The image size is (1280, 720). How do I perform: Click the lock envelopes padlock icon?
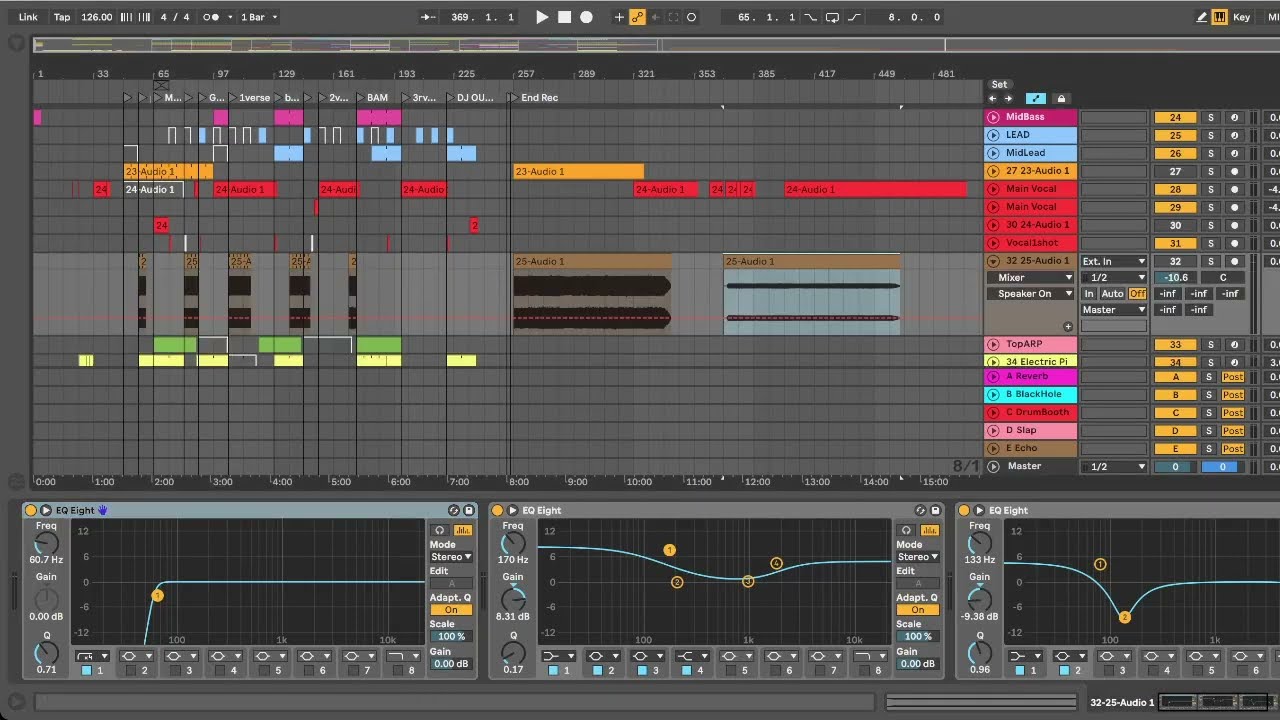(x=1061, y=99)
